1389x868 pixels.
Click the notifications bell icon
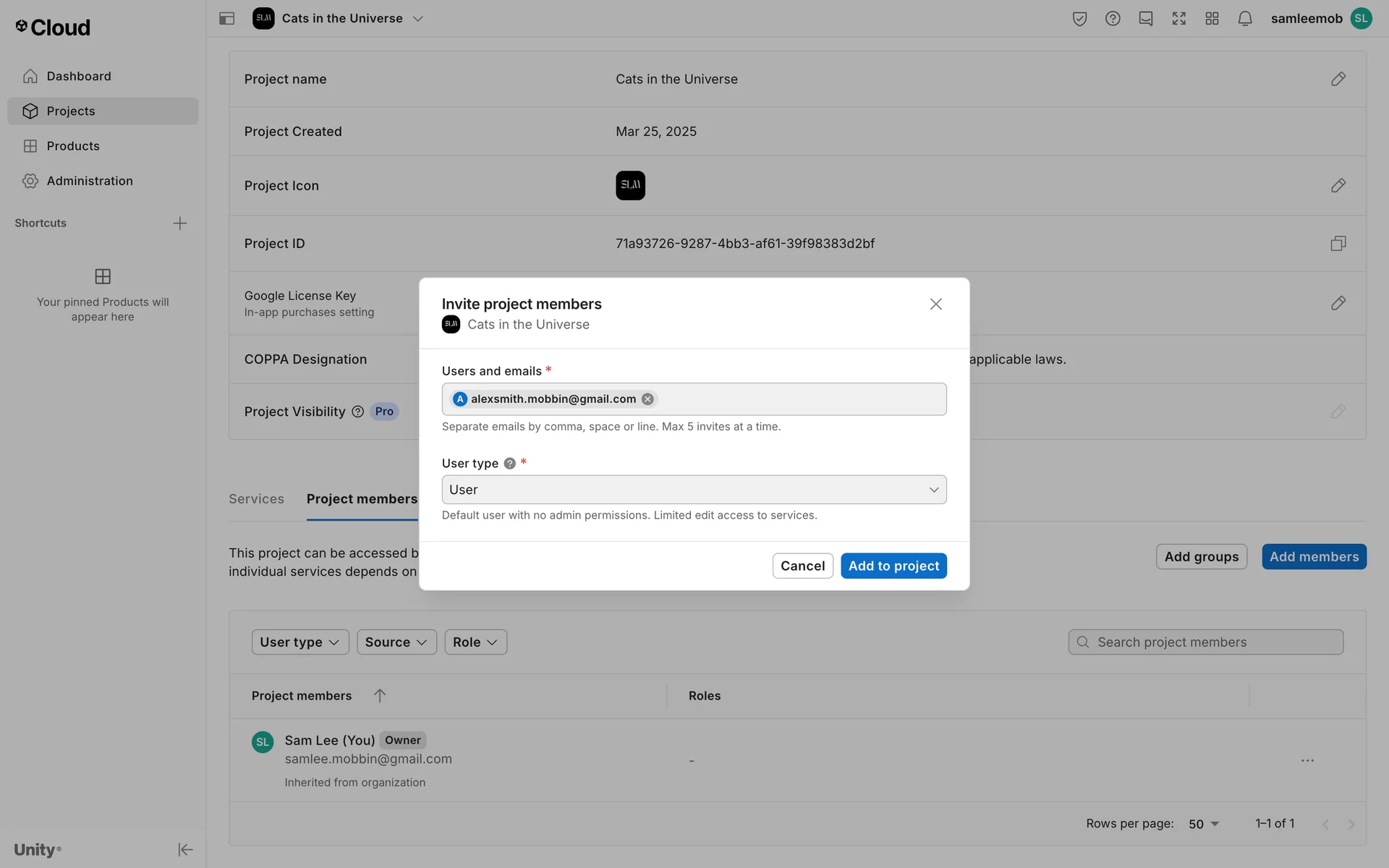point(1244,19)
